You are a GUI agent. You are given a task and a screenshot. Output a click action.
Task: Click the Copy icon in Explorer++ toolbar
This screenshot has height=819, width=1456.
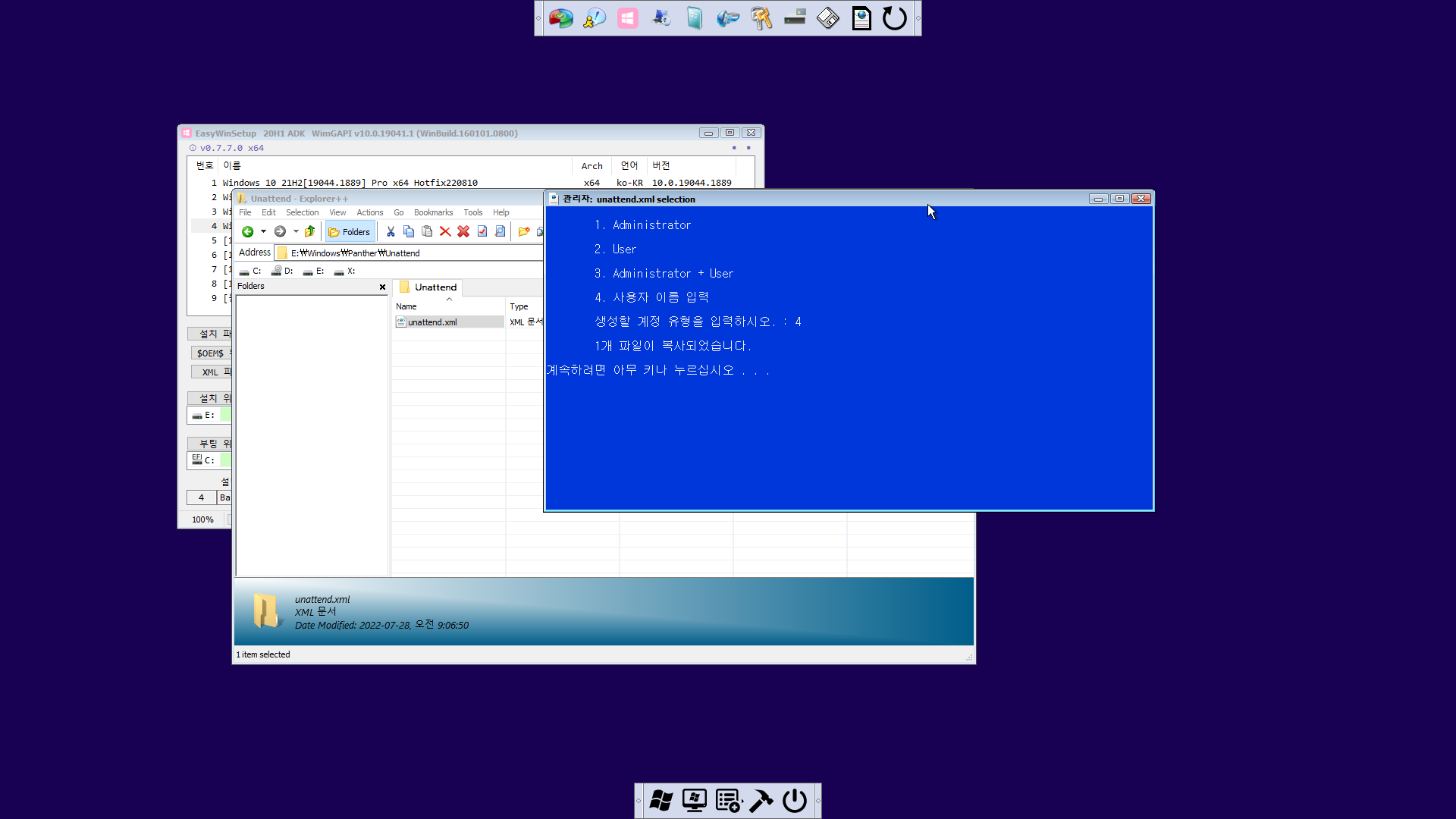point(409,232)
